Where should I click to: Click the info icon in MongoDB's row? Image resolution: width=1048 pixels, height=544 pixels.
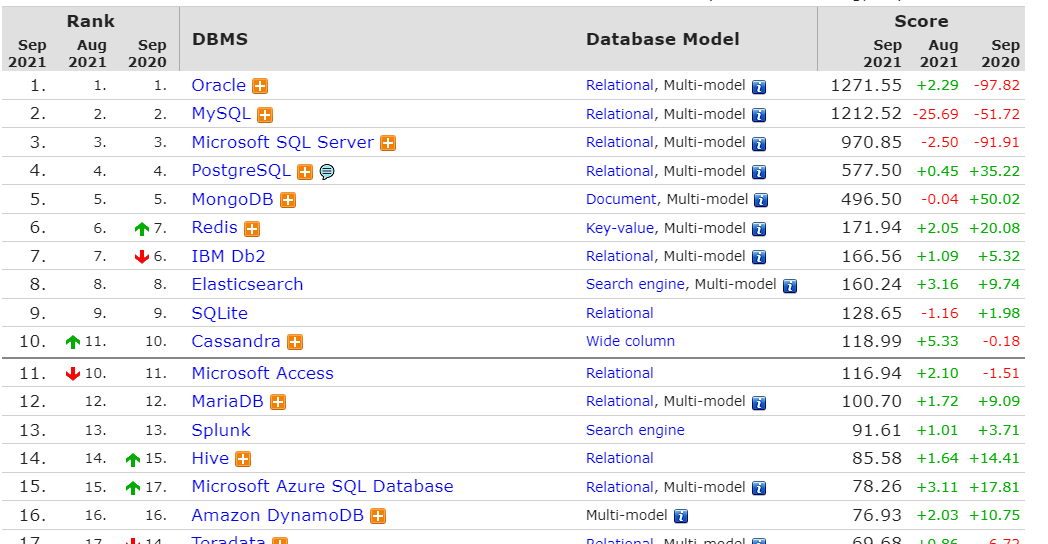(x=761, y=200)
